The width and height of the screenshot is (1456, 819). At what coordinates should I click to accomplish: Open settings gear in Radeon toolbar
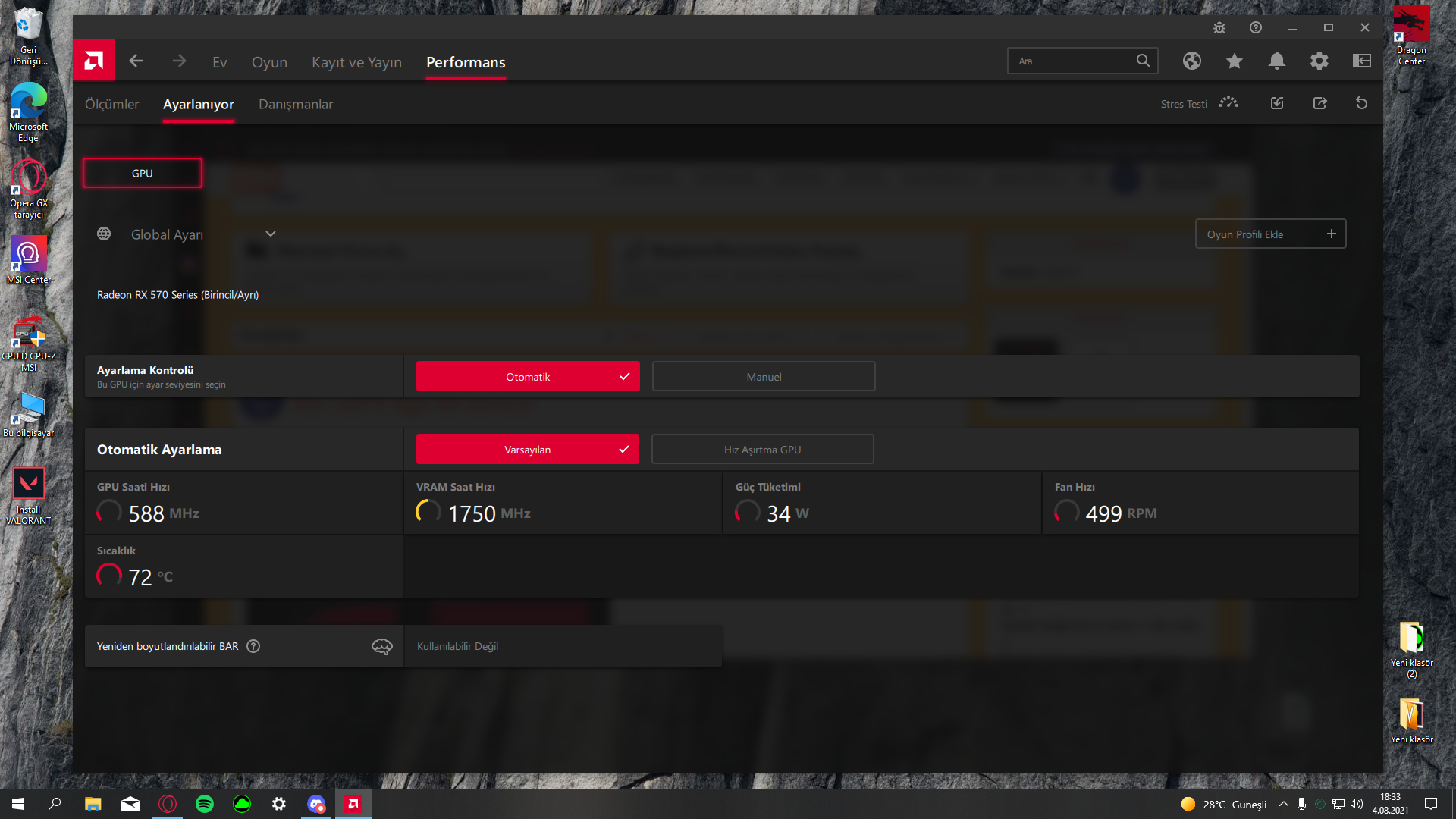pyautogui.click(x=1319, y=61)
